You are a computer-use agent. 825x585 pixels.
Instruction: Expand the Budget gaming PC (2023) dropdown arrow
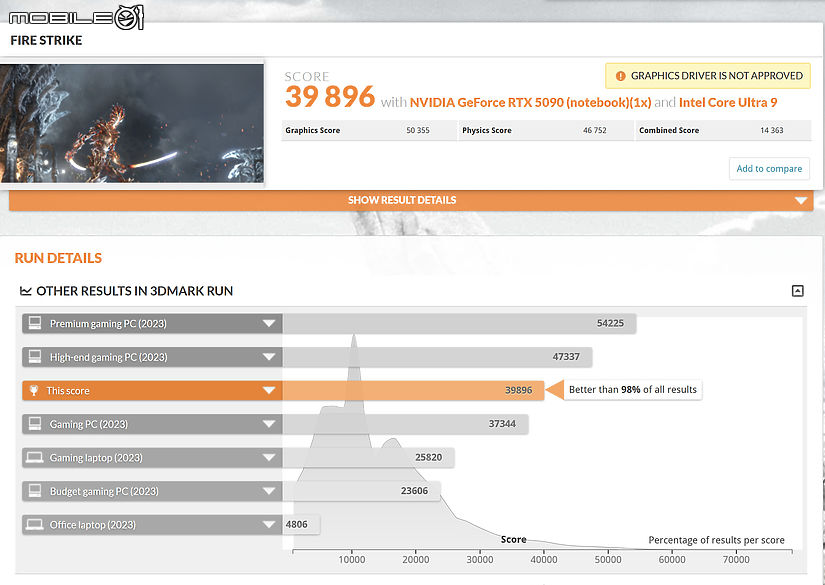269,491
